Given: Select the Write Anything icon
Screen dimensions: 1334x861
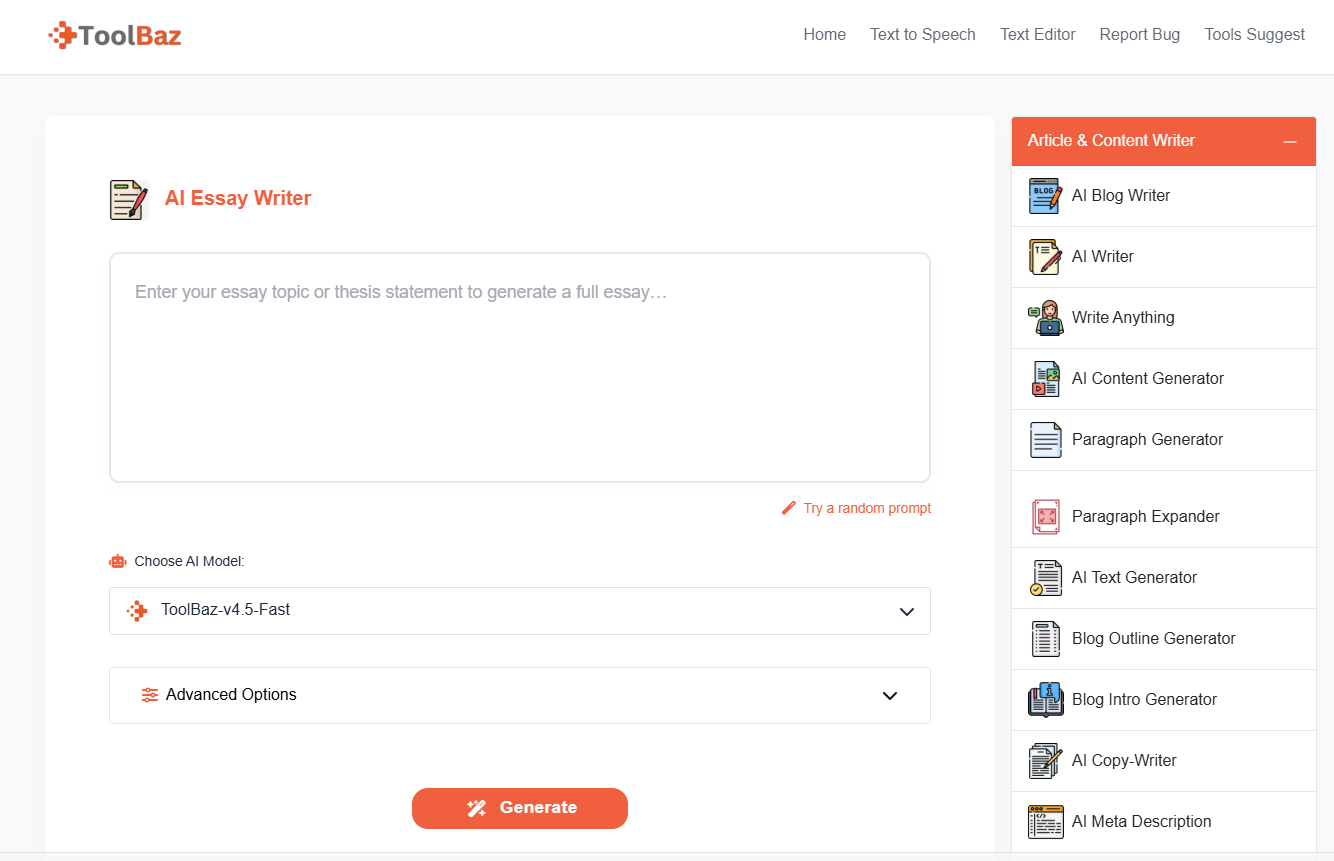Looking at the screenshot, I should [1045, 318].
